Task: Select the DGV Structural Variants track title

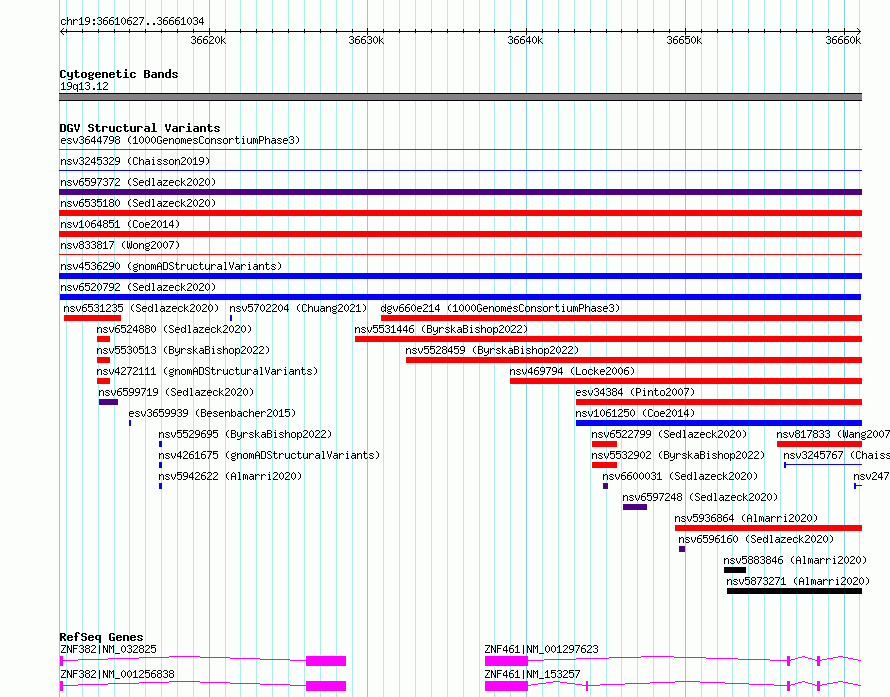Action: [x=140, y=128]
